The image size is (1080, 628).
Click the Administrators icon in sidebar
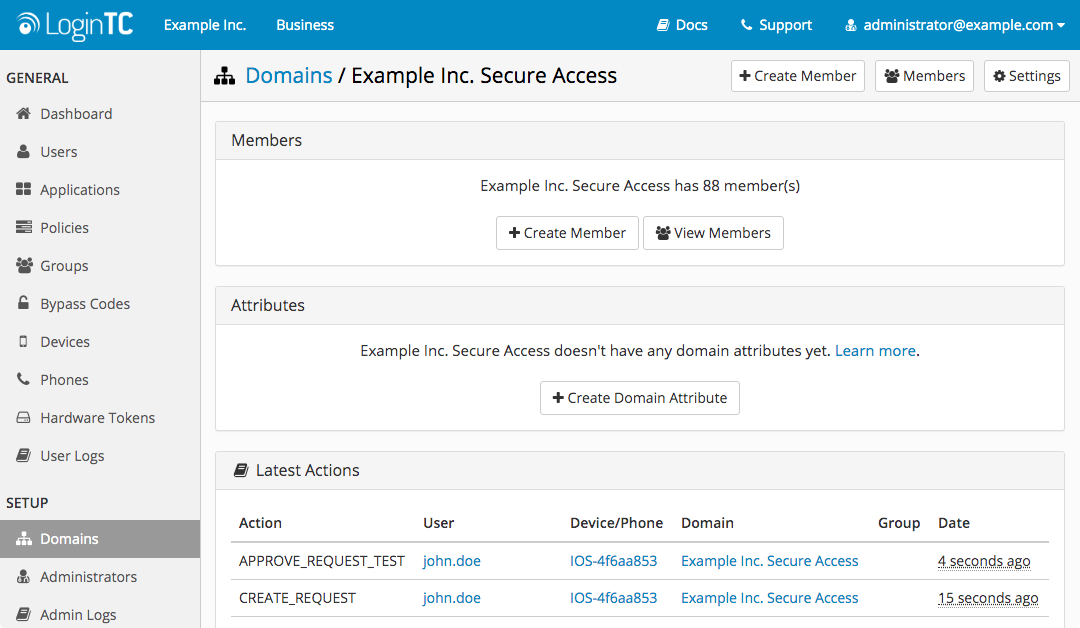click(x=23, y=576)
